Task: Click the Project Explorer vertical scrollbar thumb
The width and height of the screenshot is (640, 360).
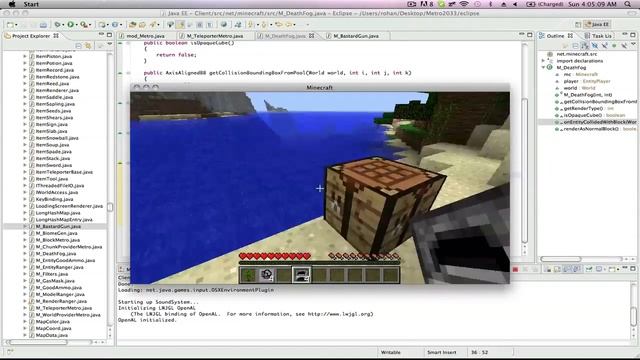Action: [x=110, y=207]
